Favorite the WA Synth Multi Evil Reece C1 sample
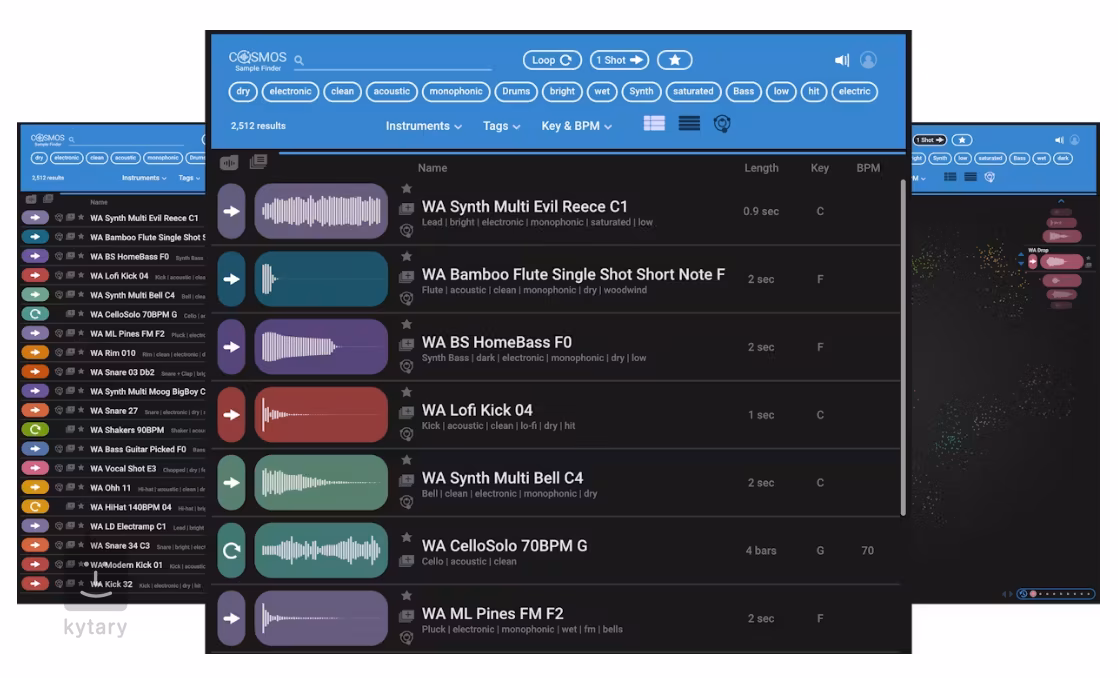 click(407, 188)
